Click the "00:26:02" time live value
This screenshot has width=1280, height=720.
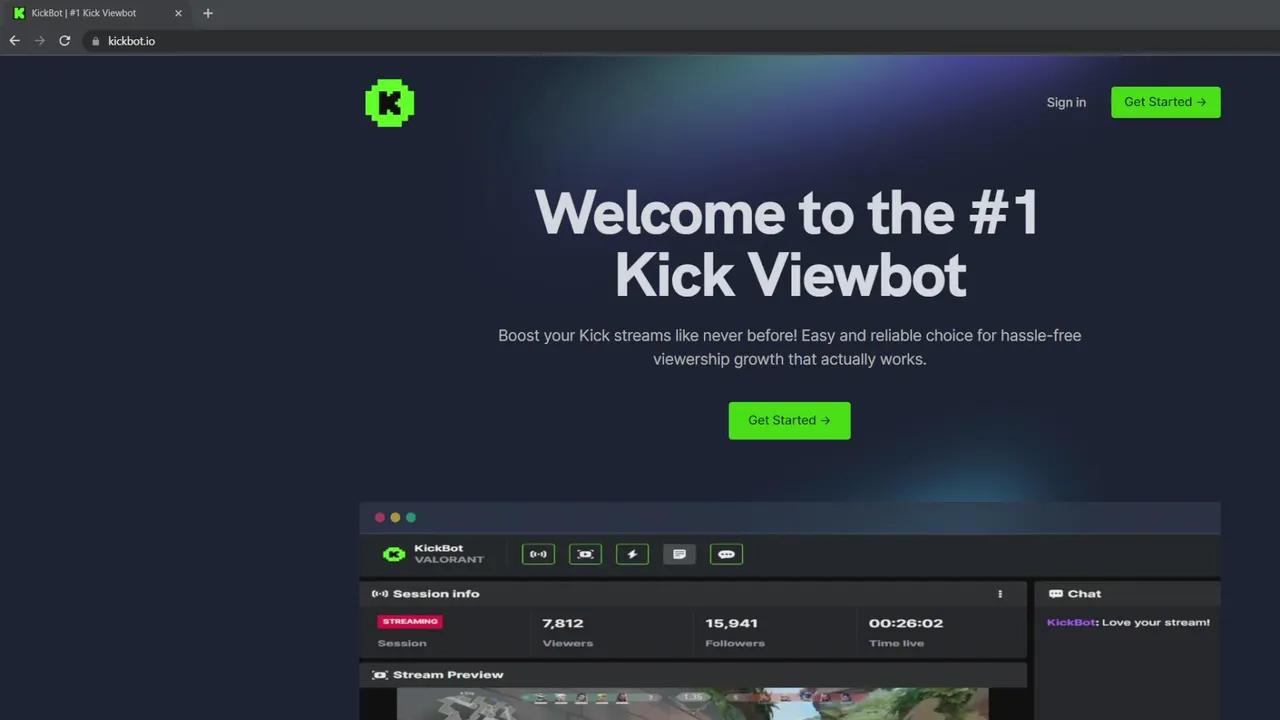click(906, 623)
